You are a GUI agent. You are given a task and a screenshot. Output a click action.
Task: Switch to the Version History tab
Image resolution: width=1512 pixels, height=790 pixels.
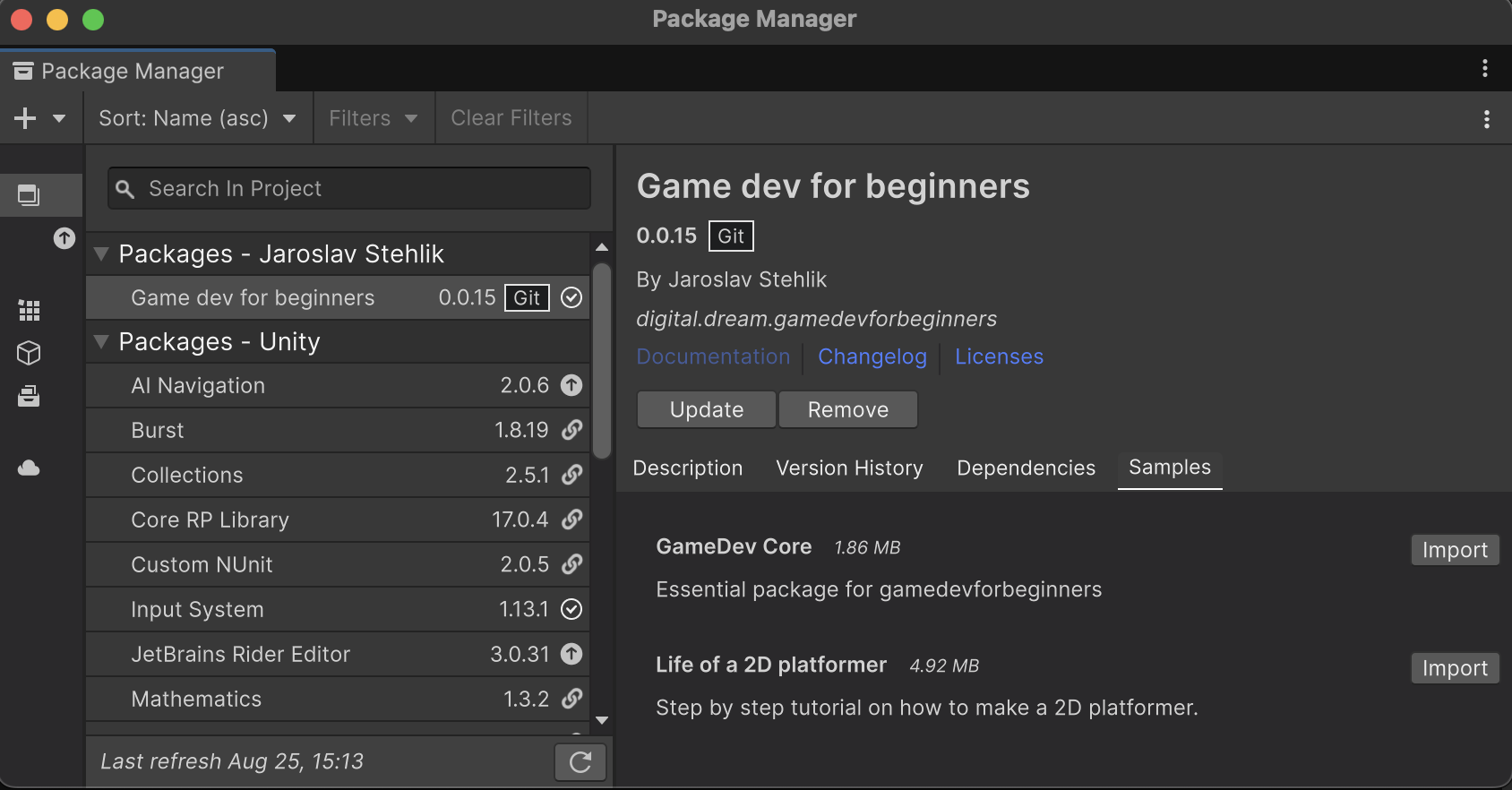click(x=849, y=468)
